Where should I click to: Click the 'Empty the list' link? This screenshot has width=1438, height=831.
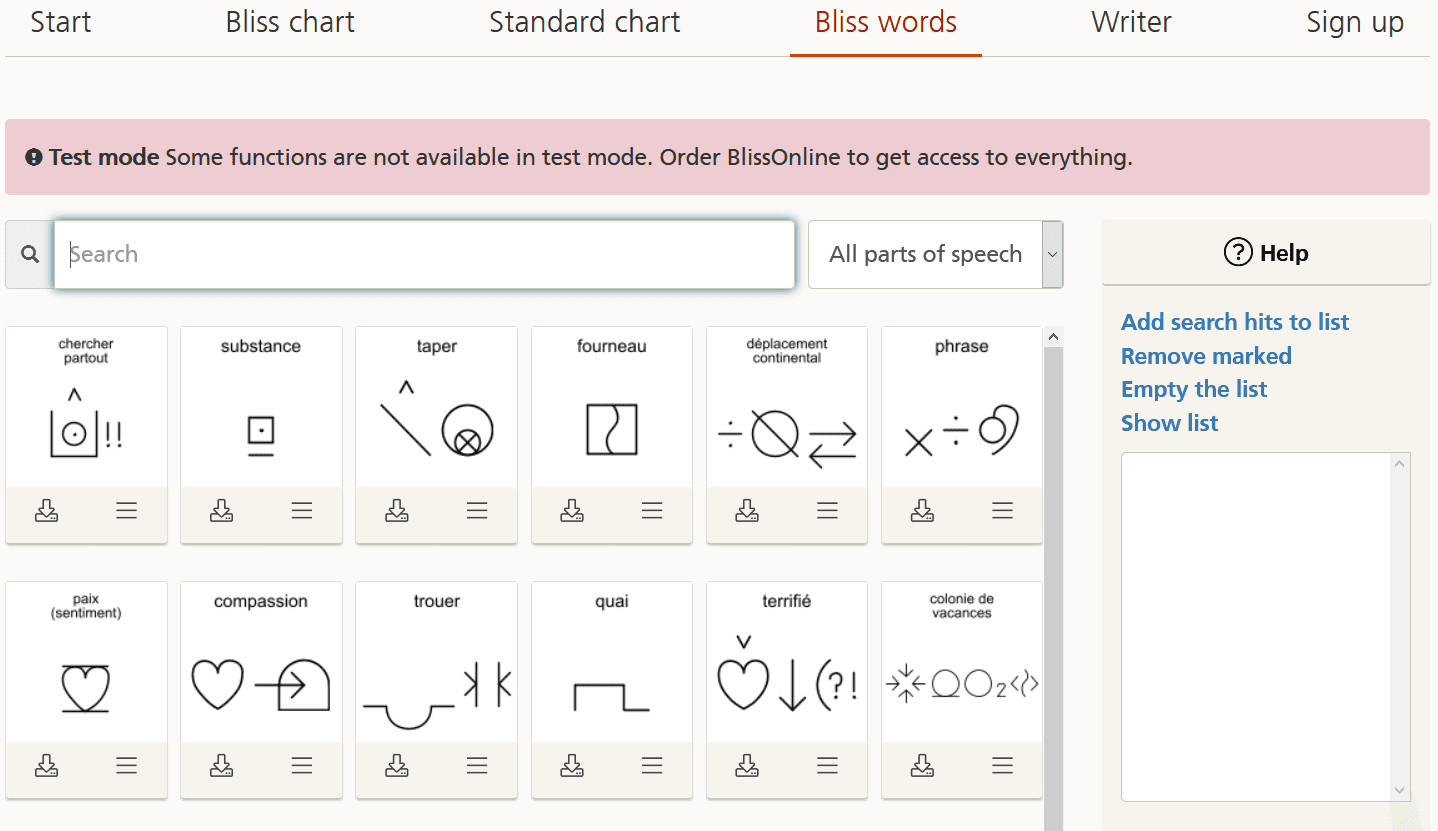(x=1193, y=389)
